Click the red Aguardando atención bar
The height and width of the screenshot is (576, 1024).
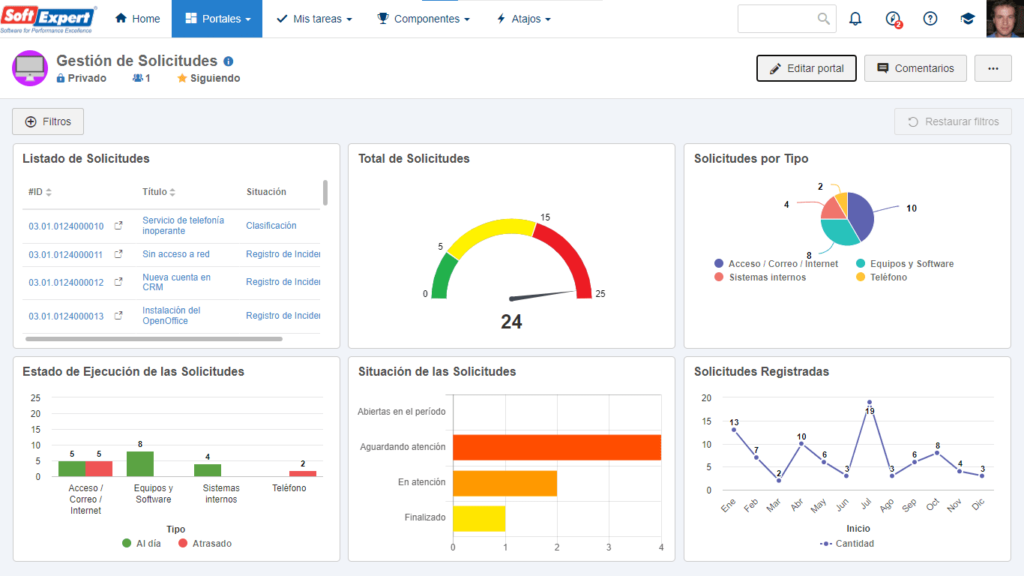[557, 447]
